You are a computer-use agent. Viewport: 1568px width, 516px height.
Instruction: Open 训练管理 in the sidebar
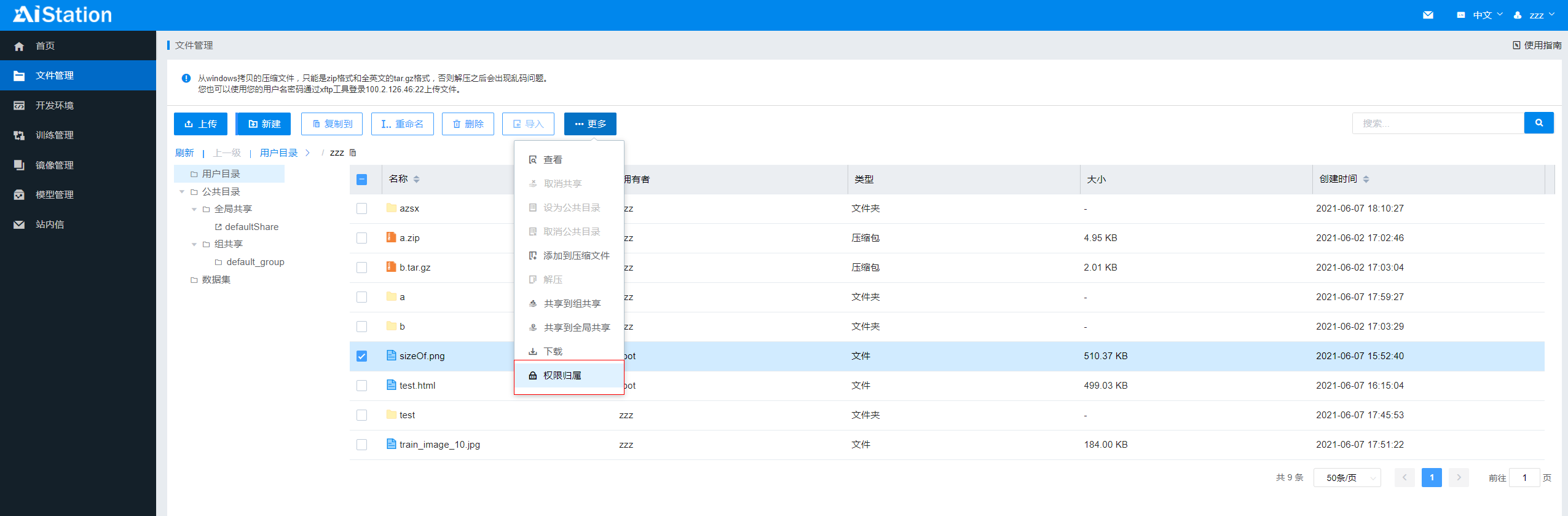point(54,135)
